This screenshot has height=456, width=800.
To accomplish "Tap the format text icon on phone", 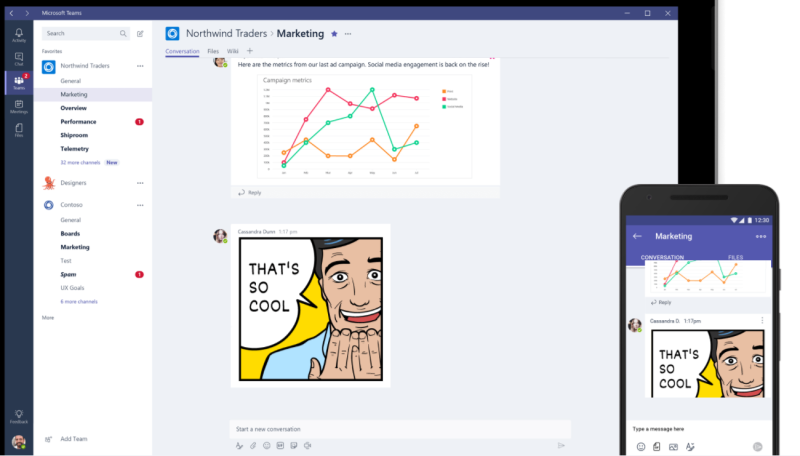I will (690, 447).
